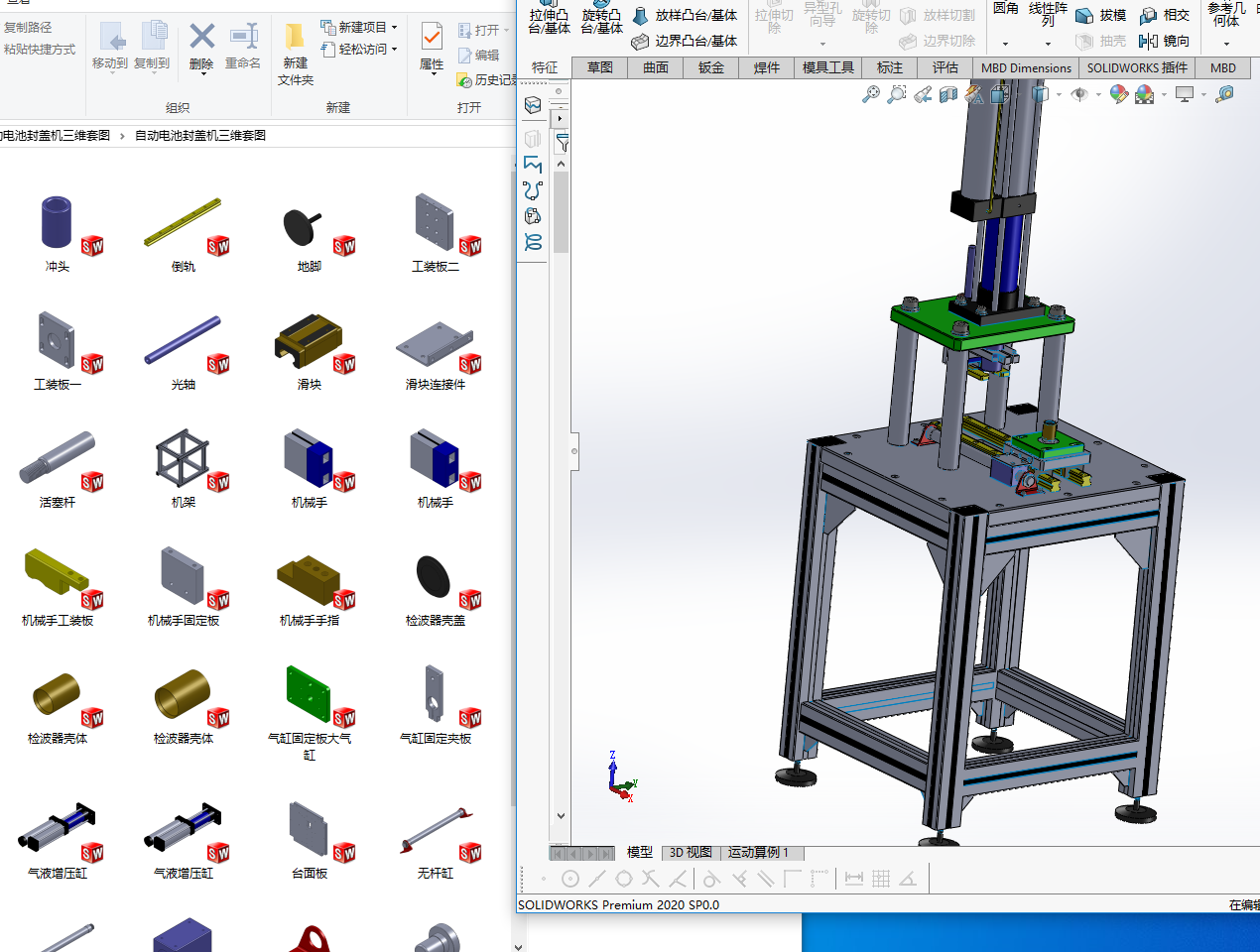
Task: Click the Boundary Boss/Base (边界凸台/基体) tool
Action: click(685, 41)
